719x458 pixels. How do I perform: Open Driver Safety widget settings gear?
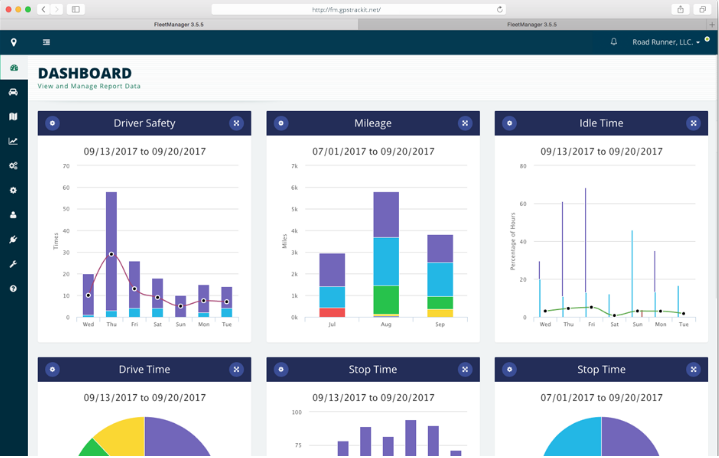(53, 123)
